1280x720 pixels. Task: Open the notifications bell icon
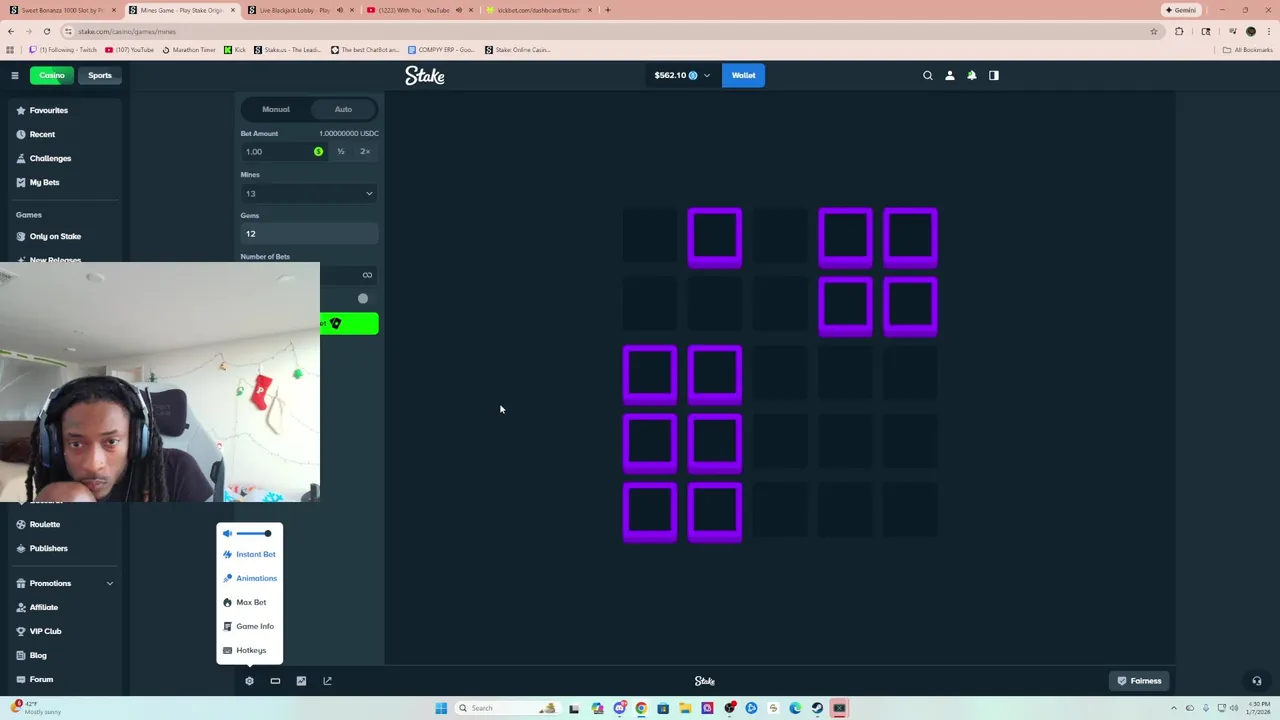coord(972,75)
